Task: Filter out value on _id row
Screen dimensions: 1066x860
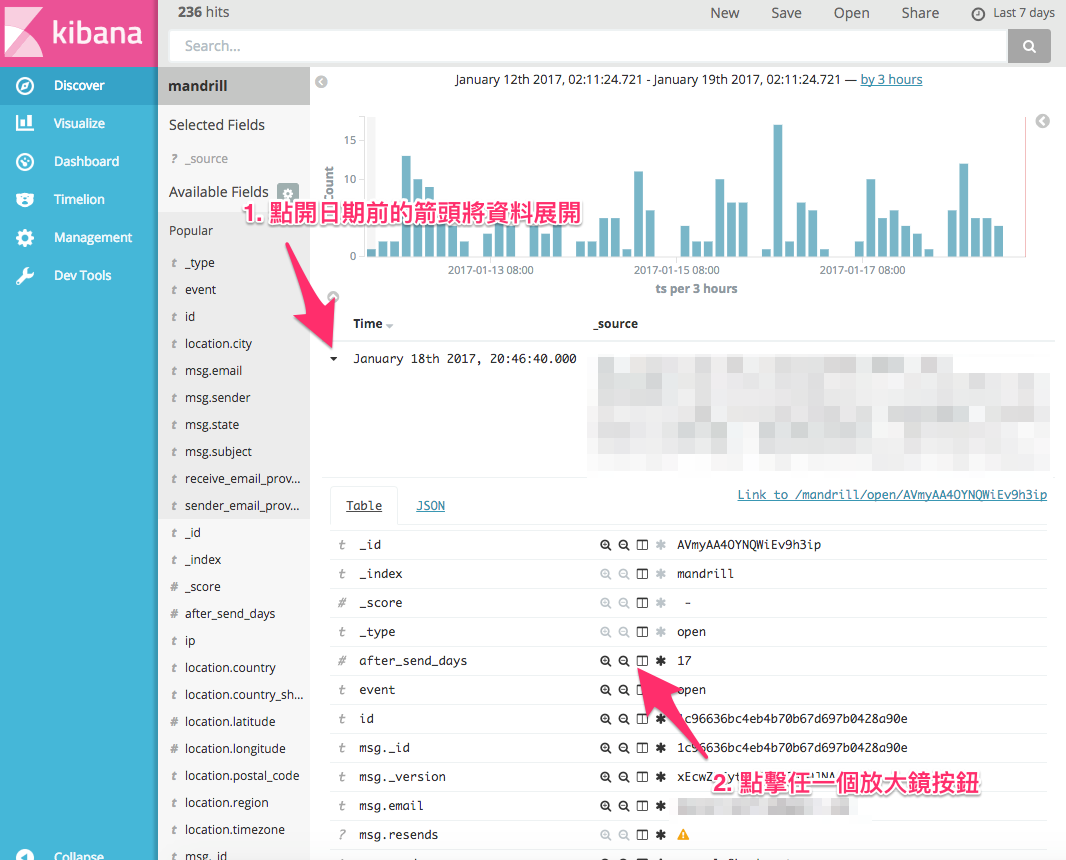Action: (x=623, y=545)
